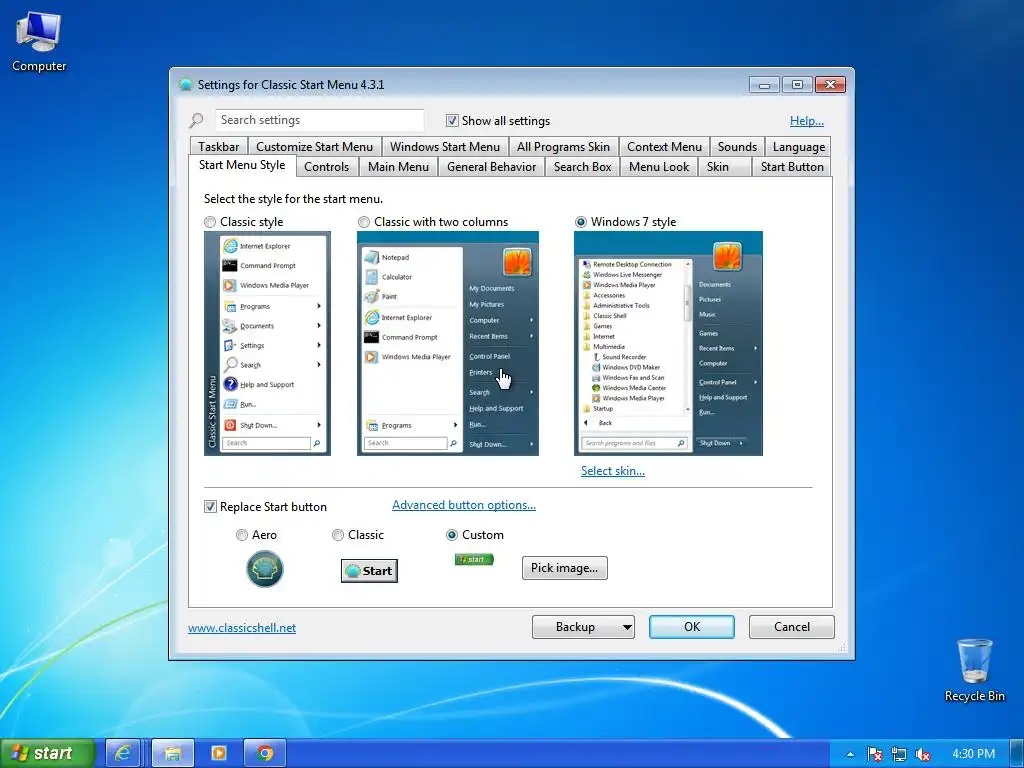Image resolution: width=1024 pixels, height=768 pixels.
Task: Click the Pick image... button
Action: tap(564, 568)
